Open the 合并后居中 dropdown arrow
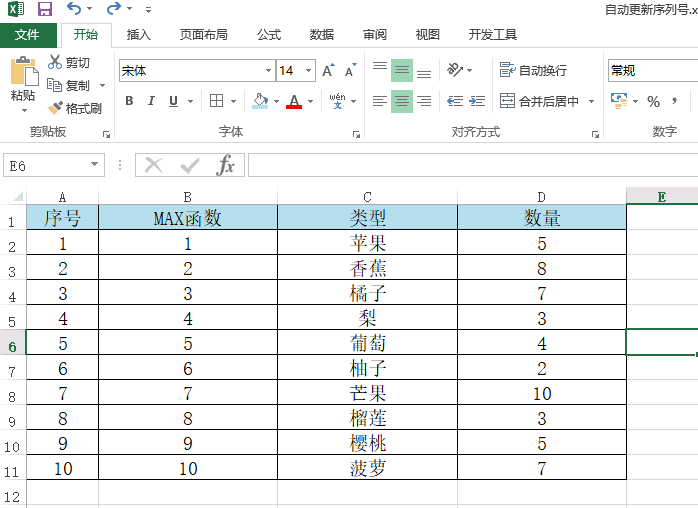Screen dimensions: 698x508 click(592, 102)
